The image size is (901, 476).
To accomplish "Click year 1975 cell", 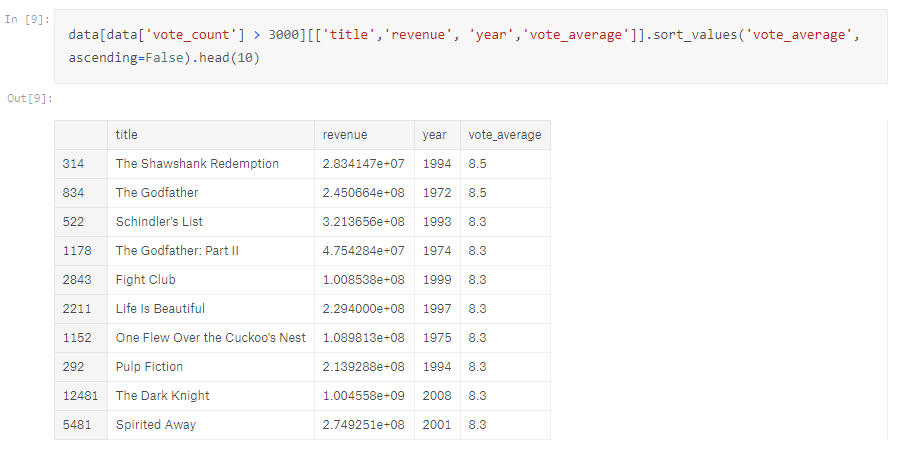I will 437,337.
